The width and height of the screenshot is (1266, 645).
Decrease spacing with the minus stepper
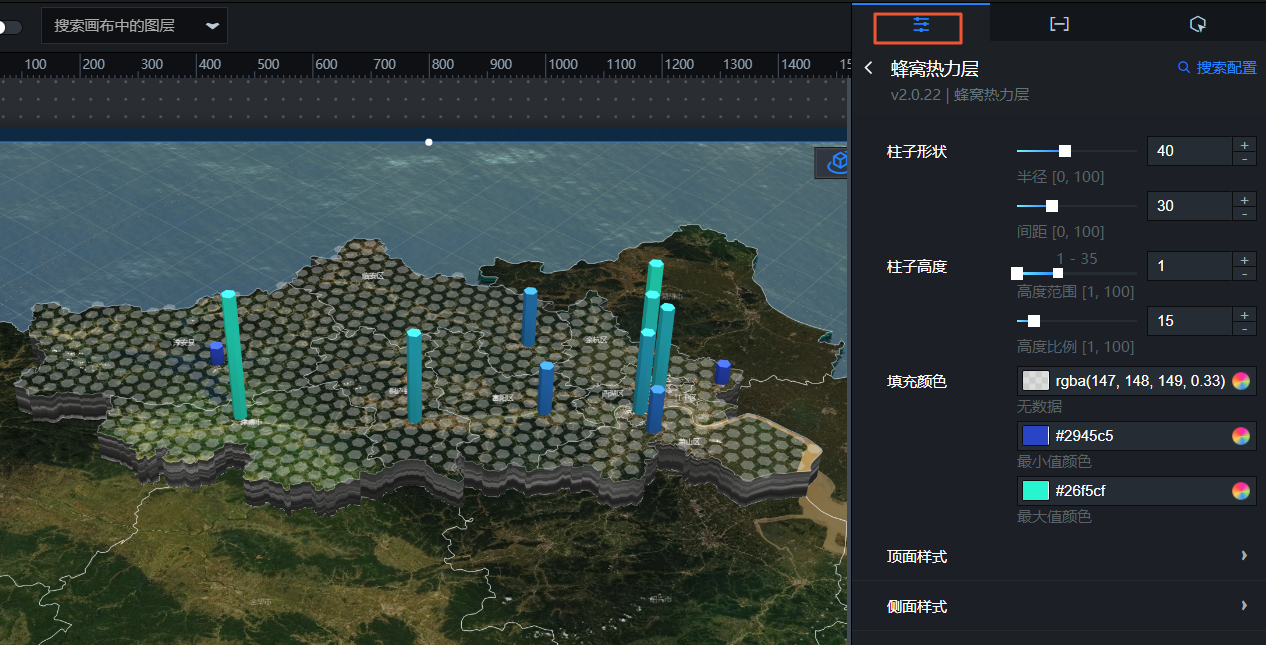pyautogui.click(x=1244, y=213)
